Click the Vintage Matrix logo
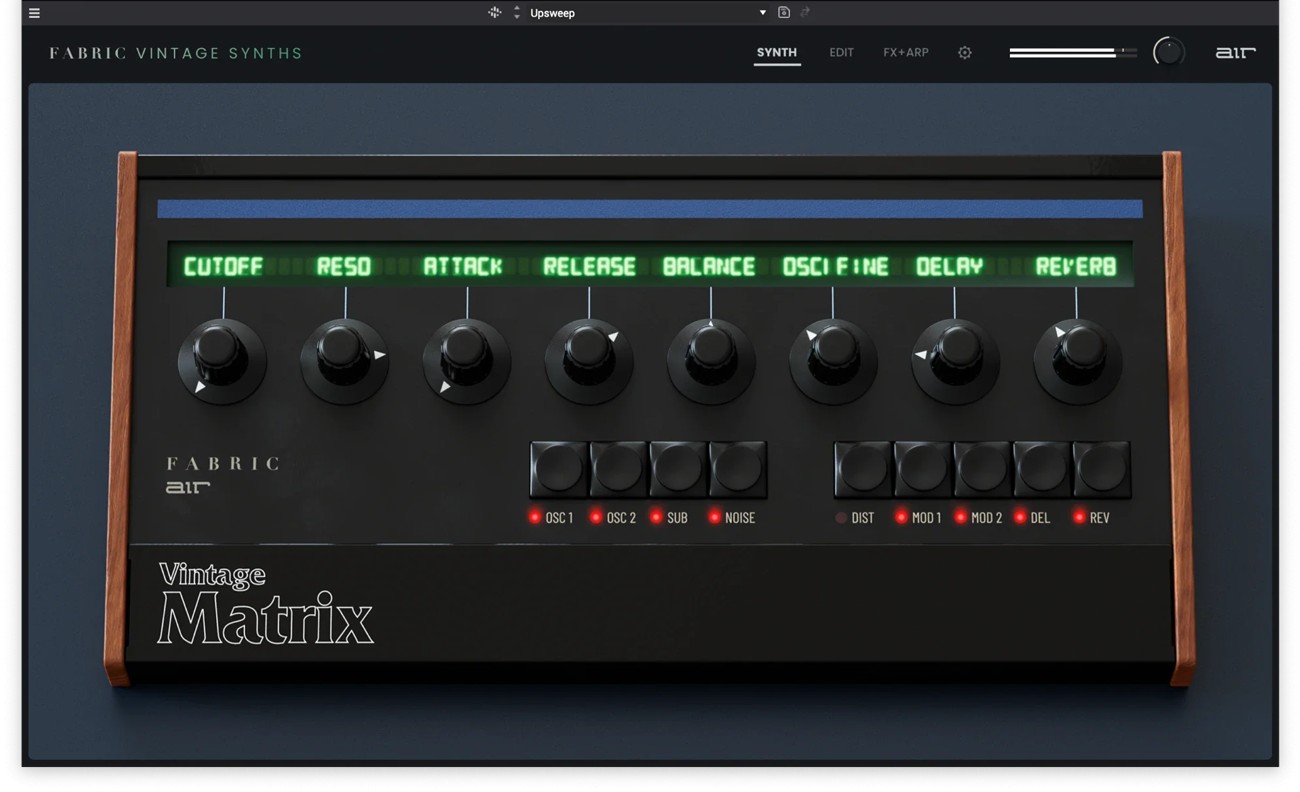This screenshot has height=792, width=1300. 265,603
